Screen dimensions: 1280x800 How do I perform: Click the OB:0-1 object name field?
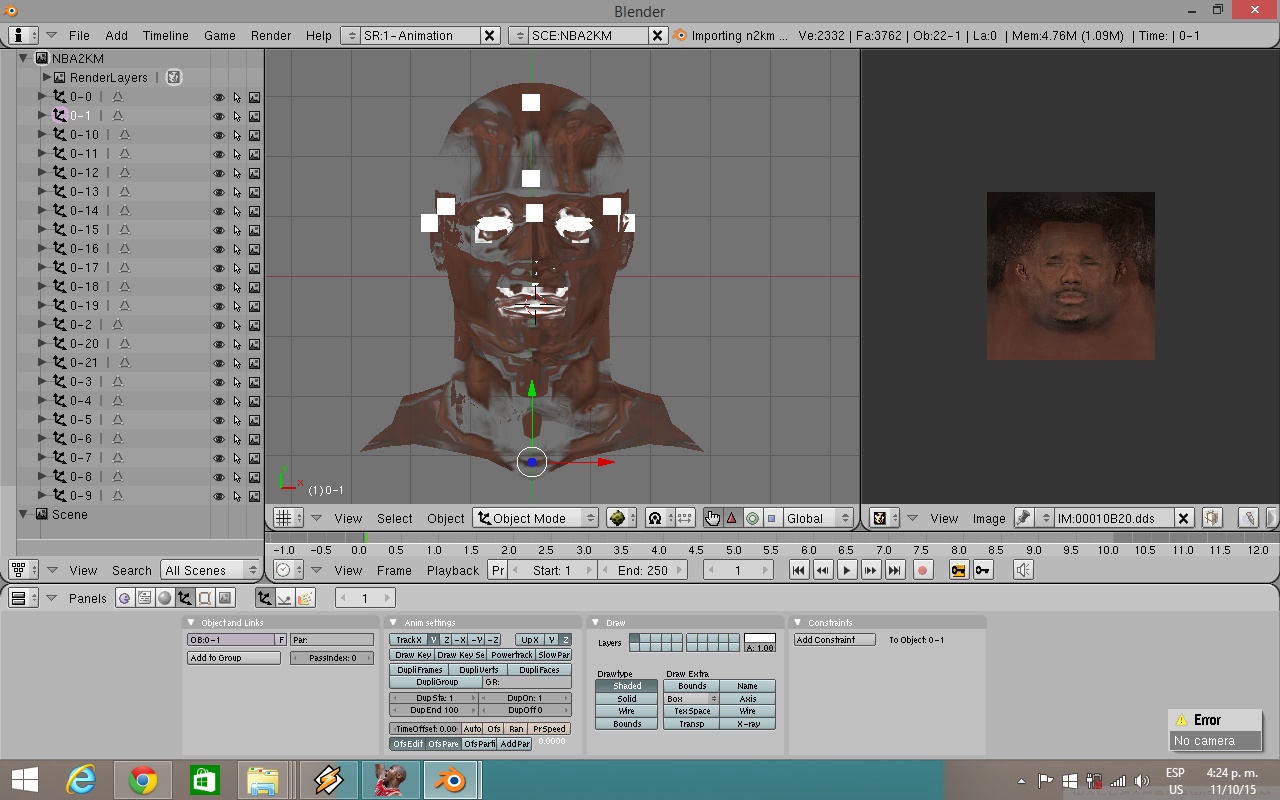click(x=231, y=640)
